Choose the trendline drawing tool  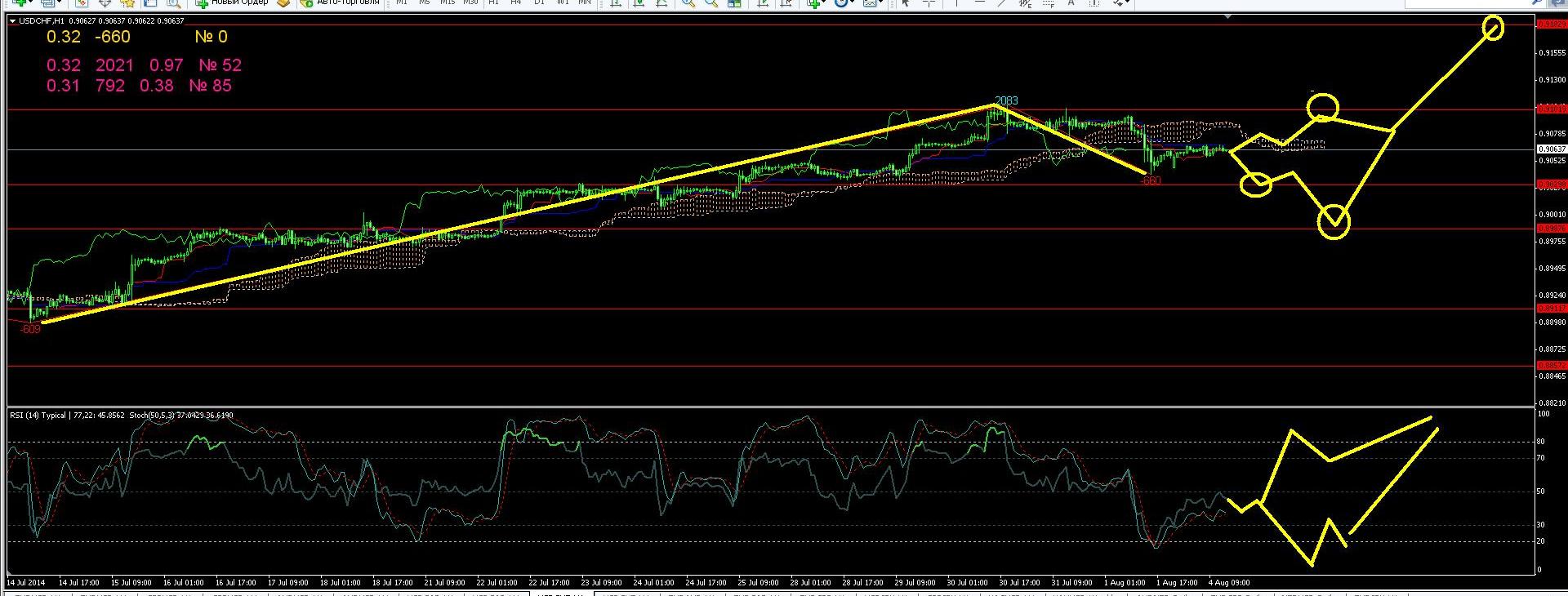[x=1001, y=2]
